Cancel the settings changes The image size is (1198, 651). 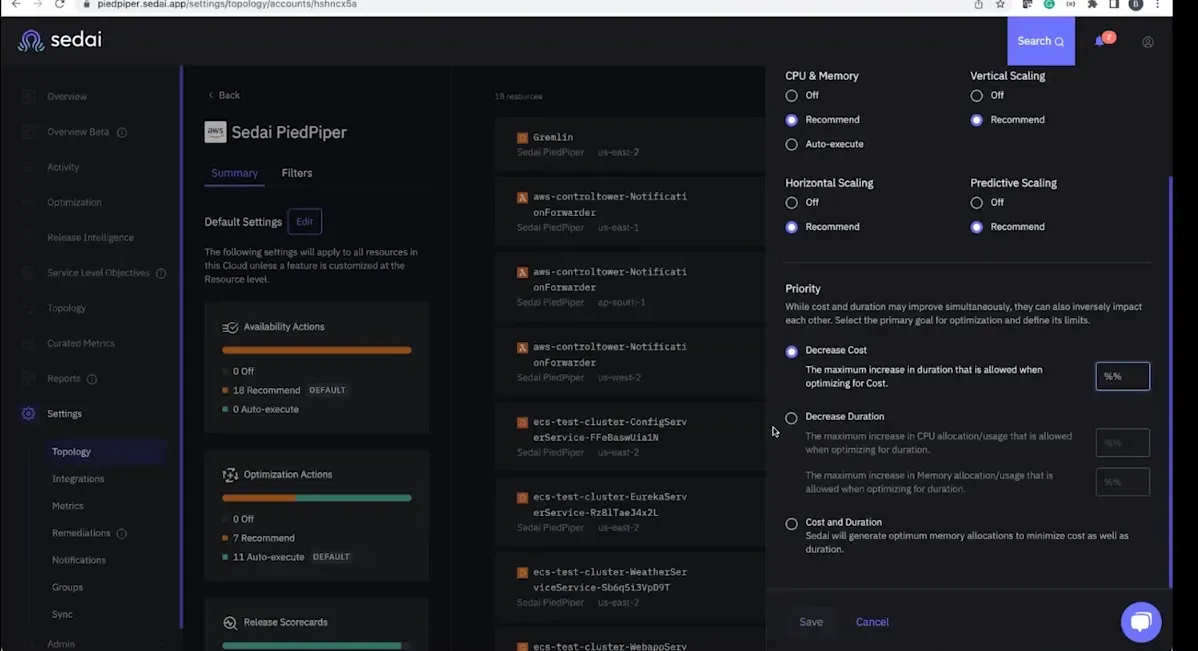tap(872, 622)
